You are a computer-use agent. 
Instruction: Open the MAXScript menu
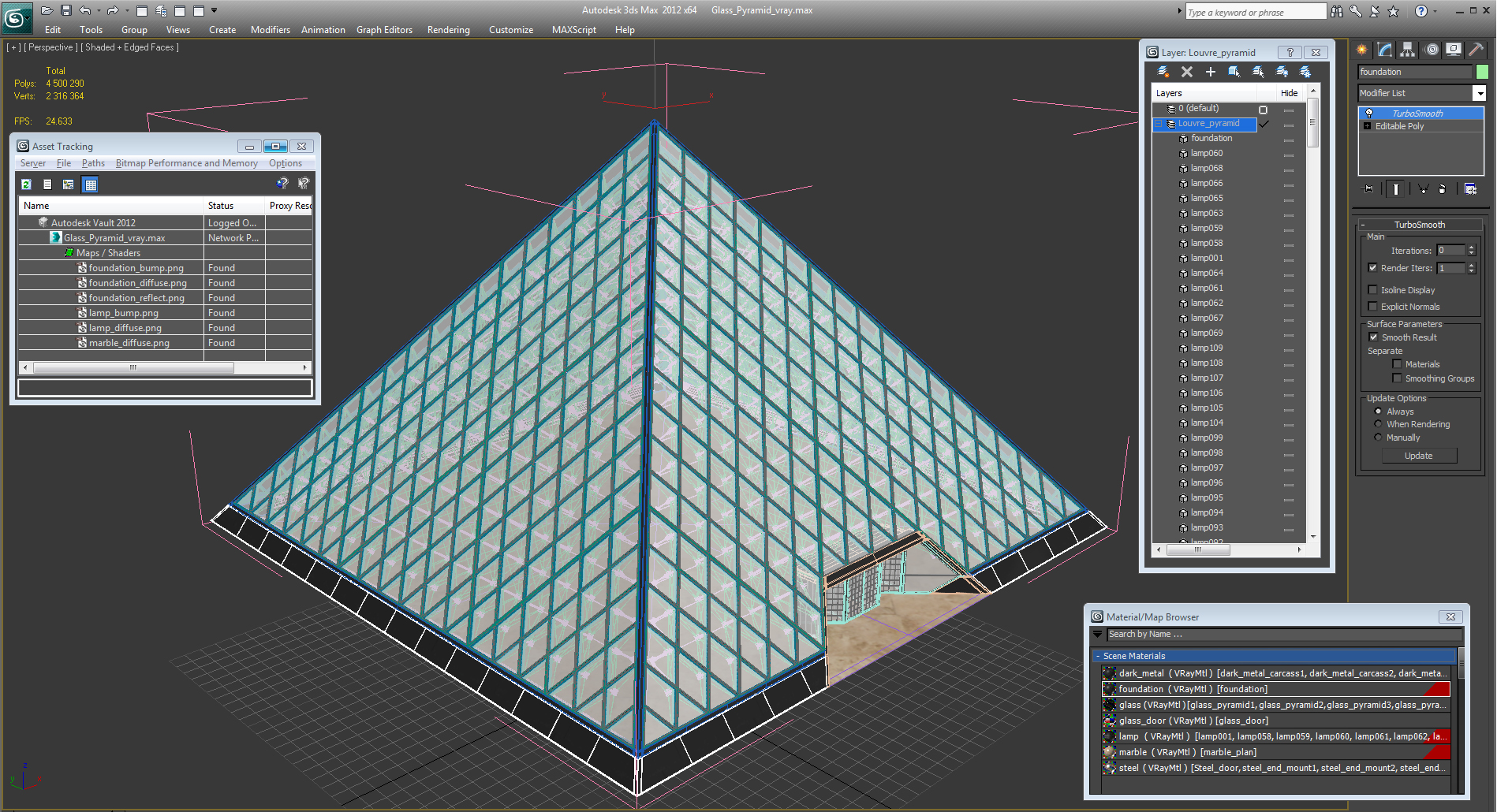click(573, 30)
